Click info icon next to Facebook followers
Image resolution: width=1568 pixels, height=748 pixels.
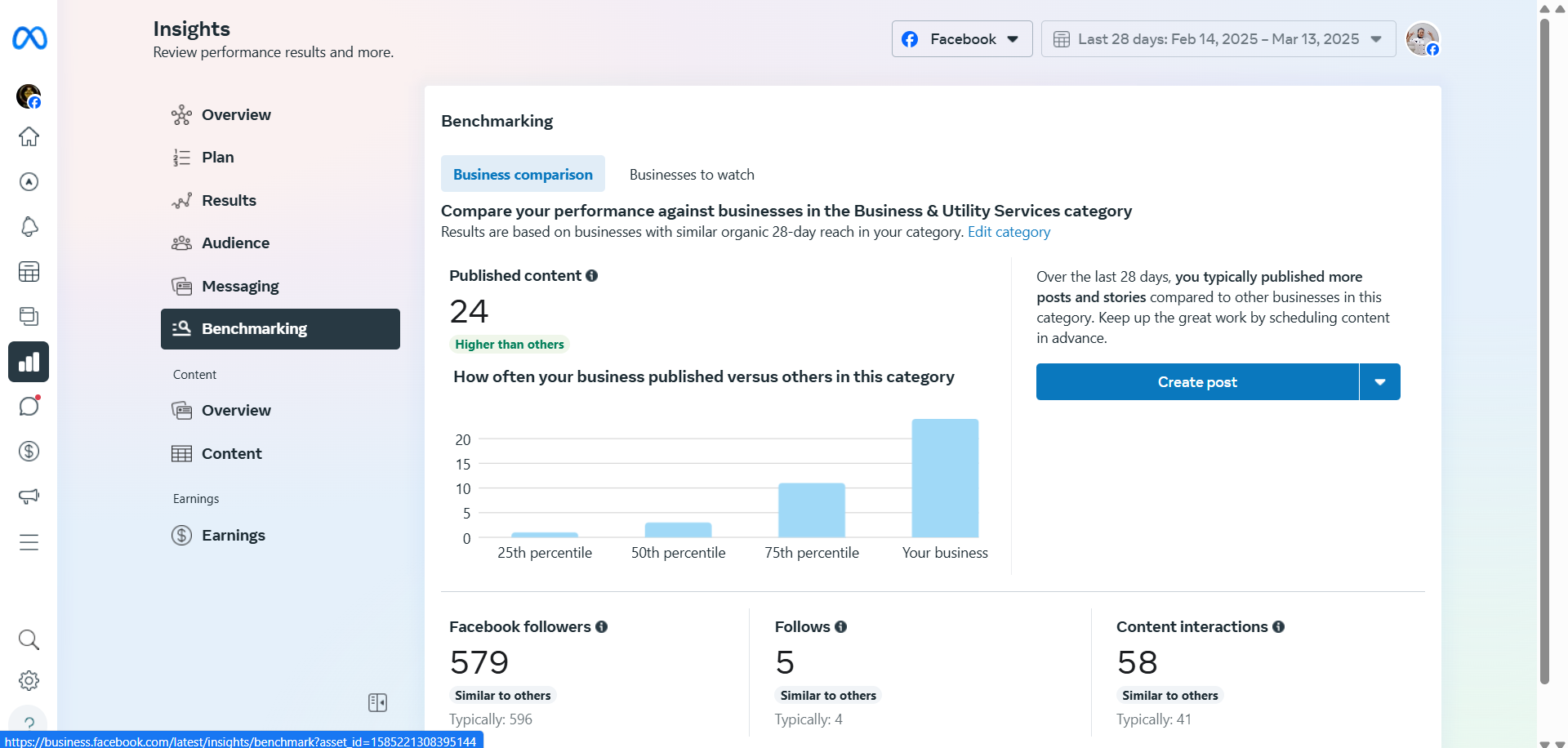click(x=601, y=627)
